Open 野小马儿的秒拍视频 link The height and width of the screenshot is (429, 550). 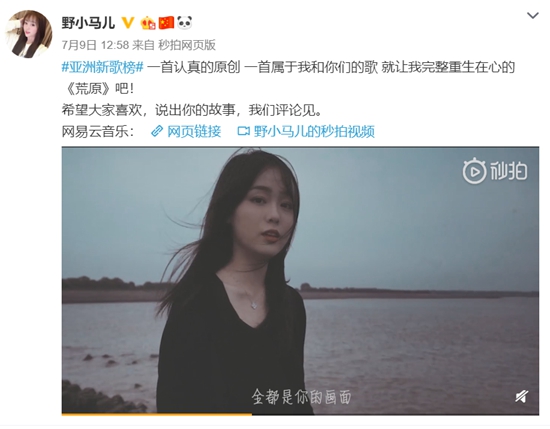[x=314, y=132]
